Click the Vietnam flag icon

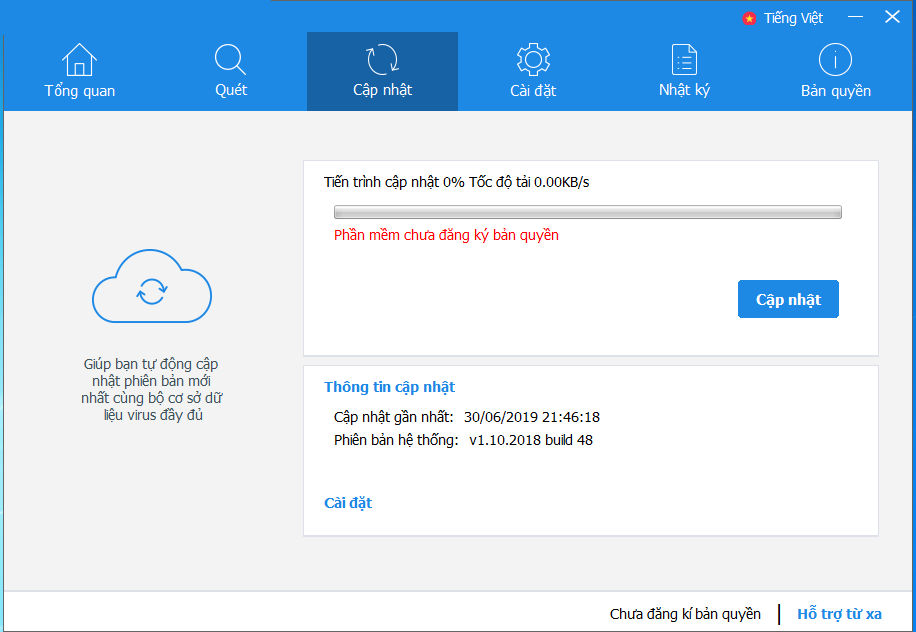coord(749,18)
